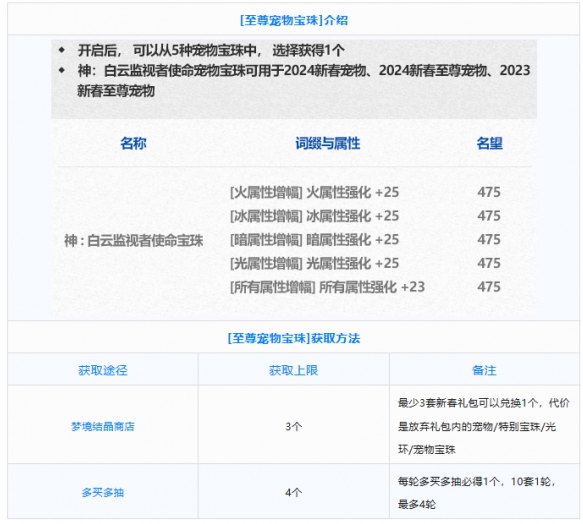Select the line 开启后，可以从5种宠物宝珠中

(211, 51)
